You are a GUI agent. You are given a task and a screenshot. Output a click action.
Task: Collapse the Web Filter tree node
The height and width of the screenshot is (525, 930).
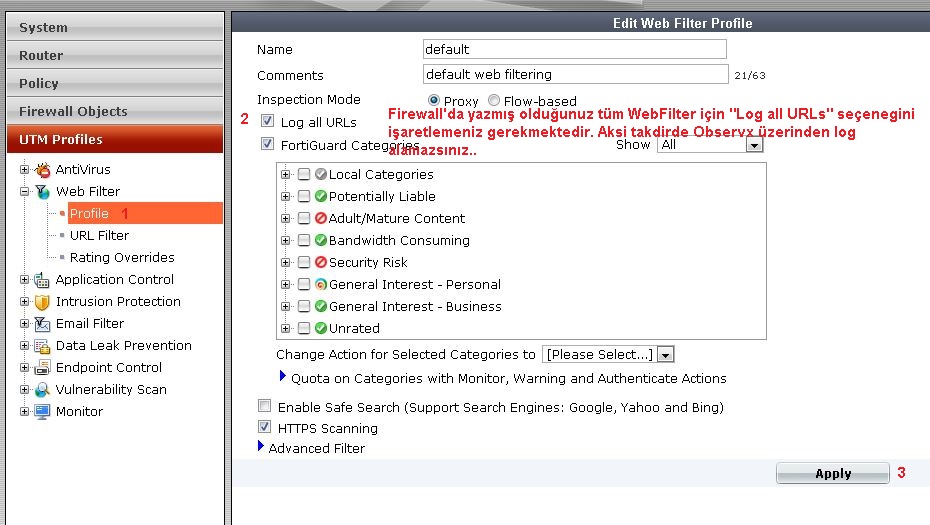click(24, 192)
